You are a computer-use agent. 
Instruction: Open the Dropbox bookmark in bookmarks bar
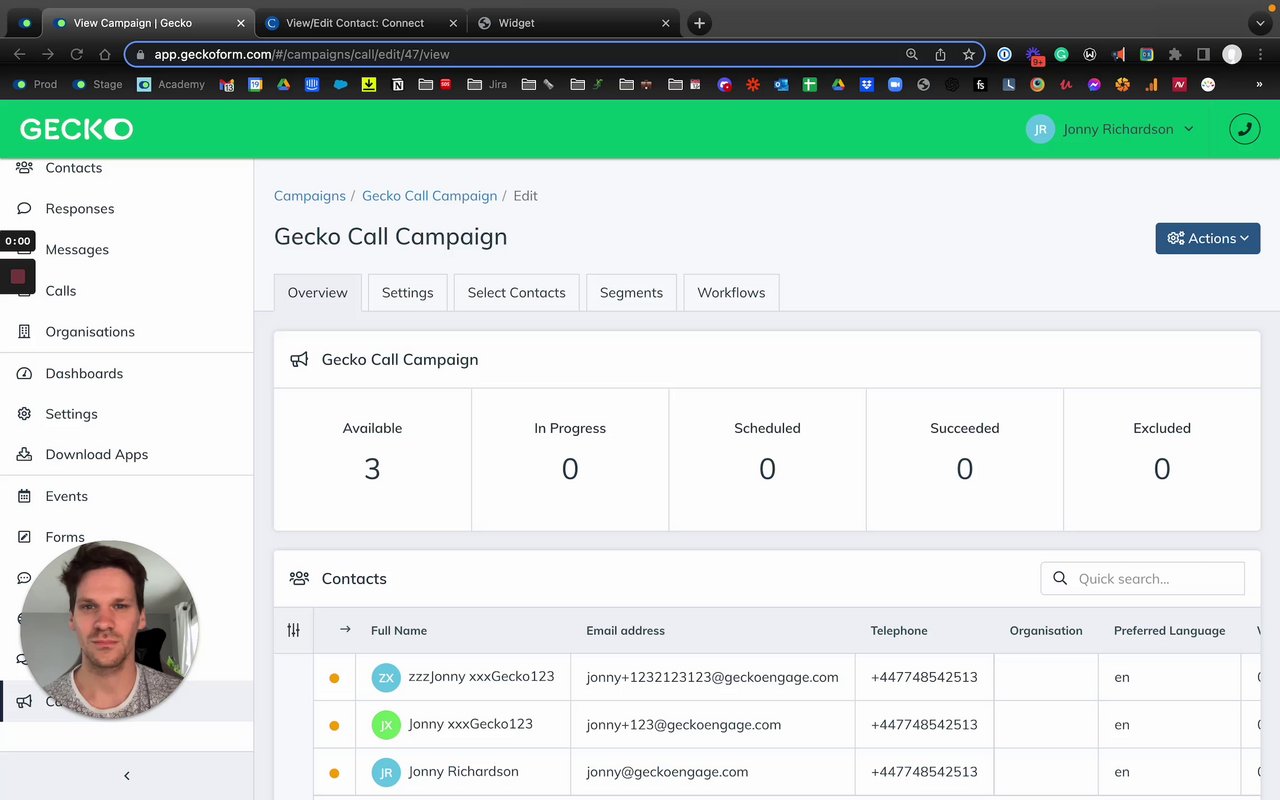tap(866, 84)
